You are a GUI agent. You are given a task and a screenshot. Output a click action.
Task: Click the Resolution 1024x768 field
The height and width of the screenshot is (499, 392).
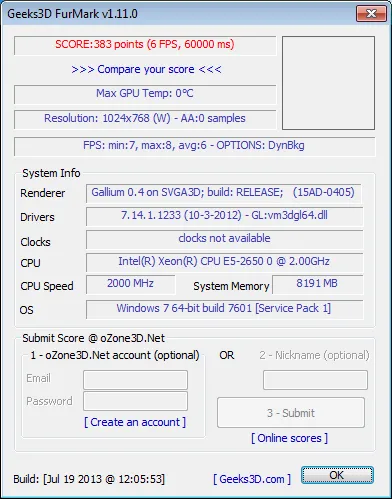coord(145,120)
